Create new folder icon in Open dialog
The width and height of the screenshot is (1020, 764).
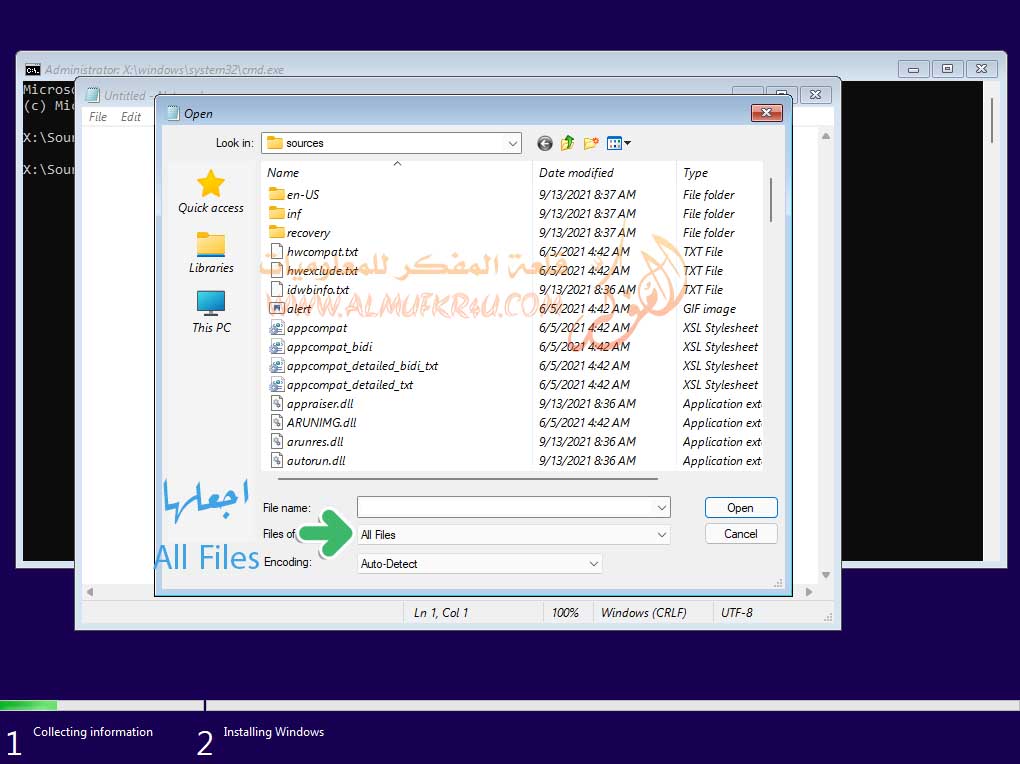(x=591, y=143)
